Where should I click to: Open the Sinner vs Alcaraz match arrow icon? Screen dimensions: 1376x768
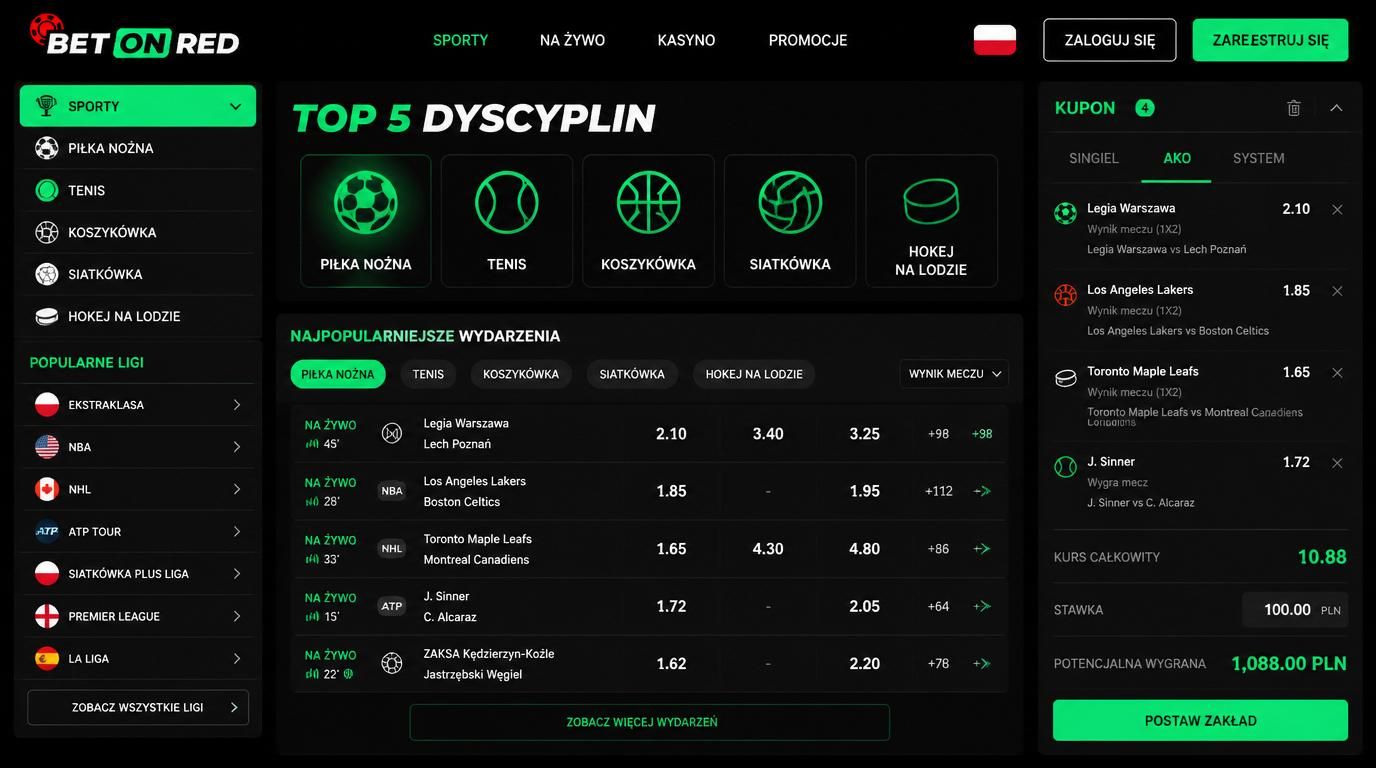point(982,606)
